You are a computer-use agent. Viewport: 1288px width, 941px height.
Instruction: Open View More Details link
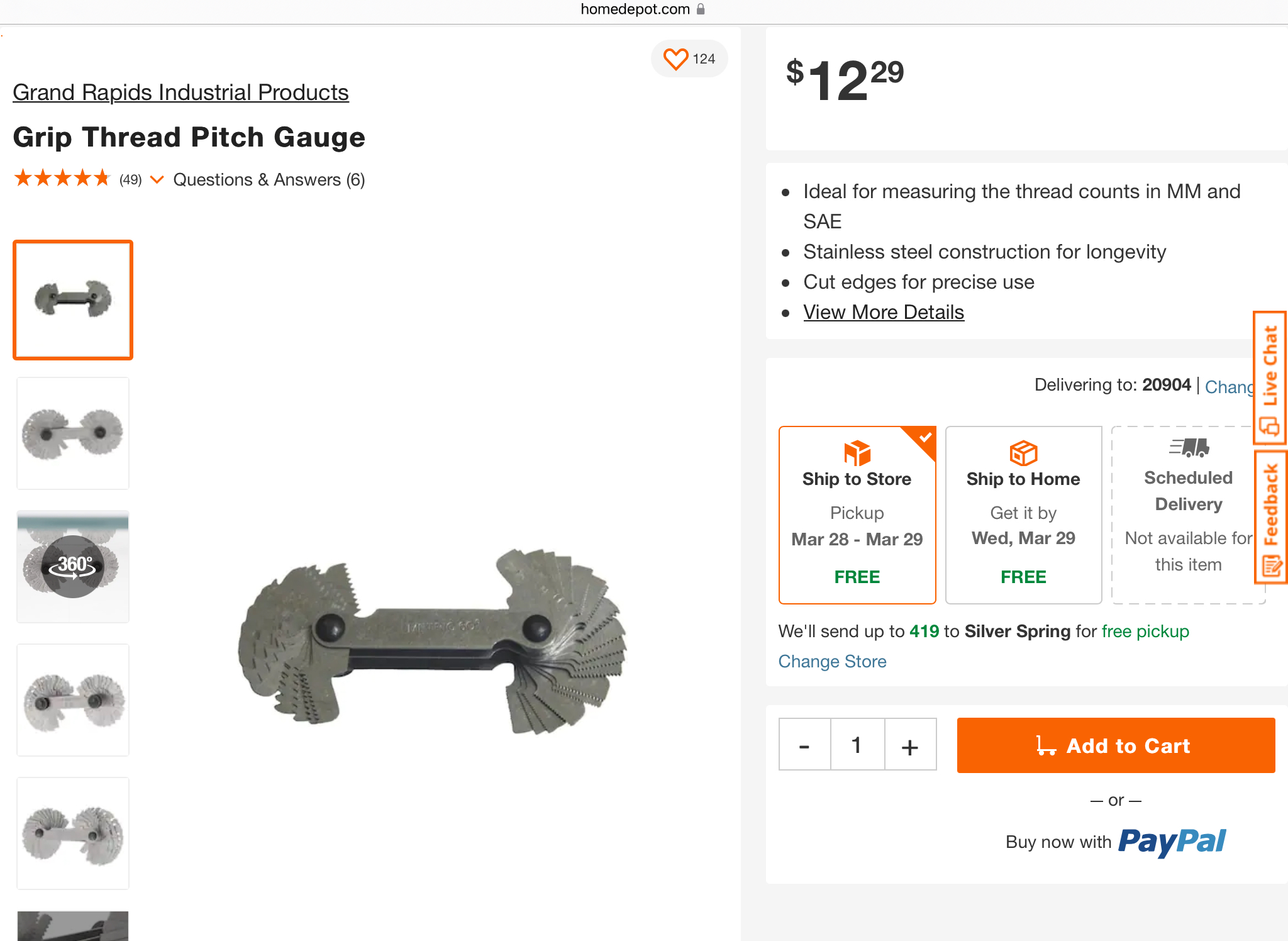883,312
